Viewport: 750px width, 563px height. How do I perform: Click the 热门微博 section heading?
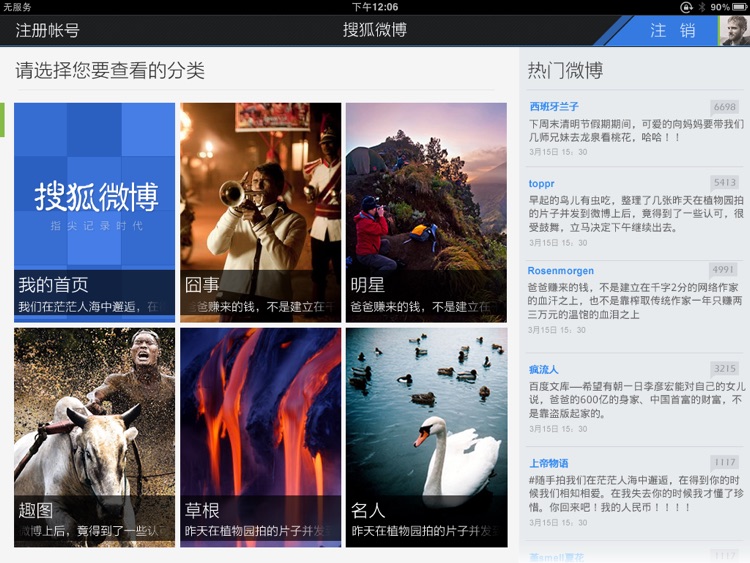tap(565, 70)
